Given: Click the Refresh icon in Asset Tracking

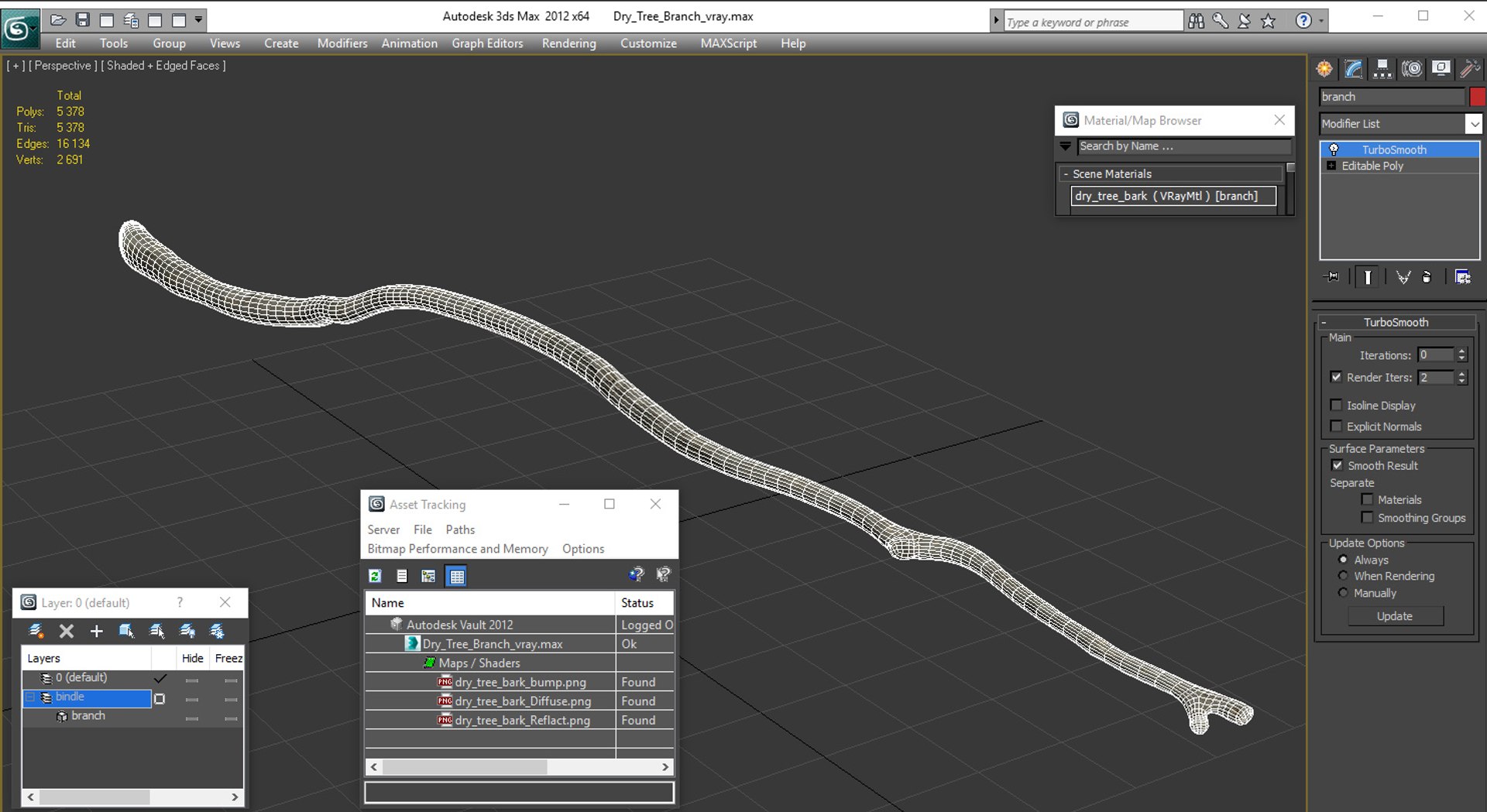Looking at the screenshot, I should coord(376,576).
